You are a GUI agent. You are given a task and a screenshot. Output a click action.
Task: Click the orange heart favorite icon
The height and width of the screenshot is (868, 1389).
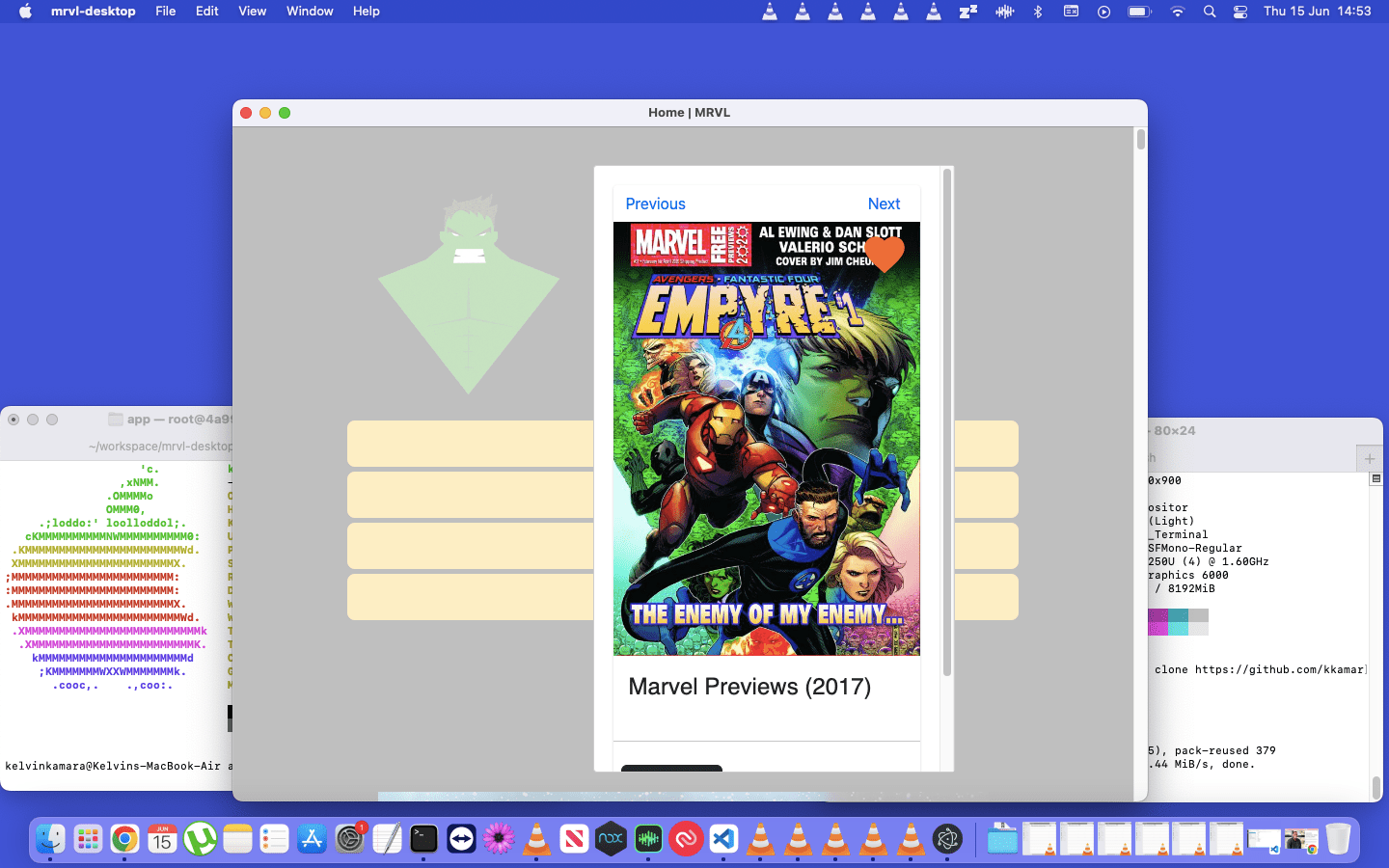point(884,254)
